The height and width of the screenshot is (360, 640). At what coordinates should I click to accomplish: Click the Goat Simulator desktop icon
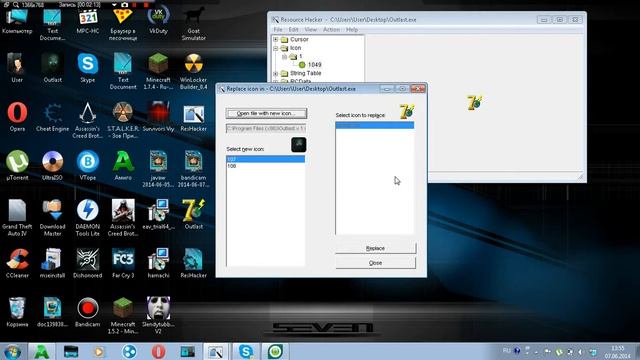193,24
